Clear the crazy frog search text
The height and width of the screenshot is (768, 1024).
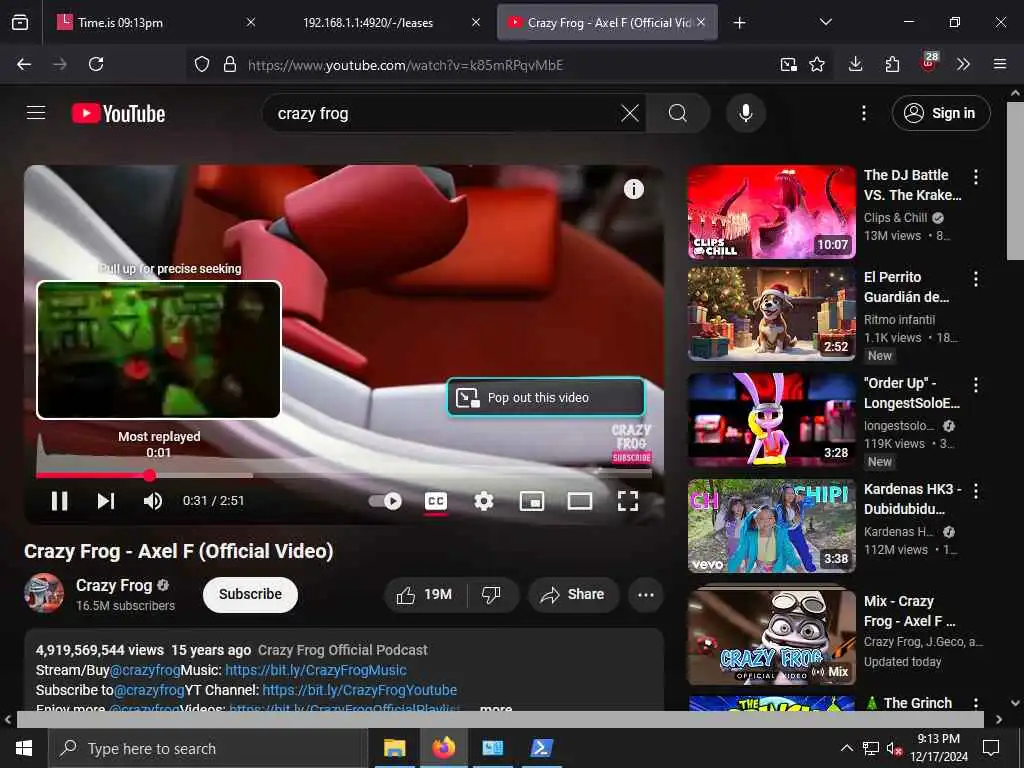pos(630,113)
